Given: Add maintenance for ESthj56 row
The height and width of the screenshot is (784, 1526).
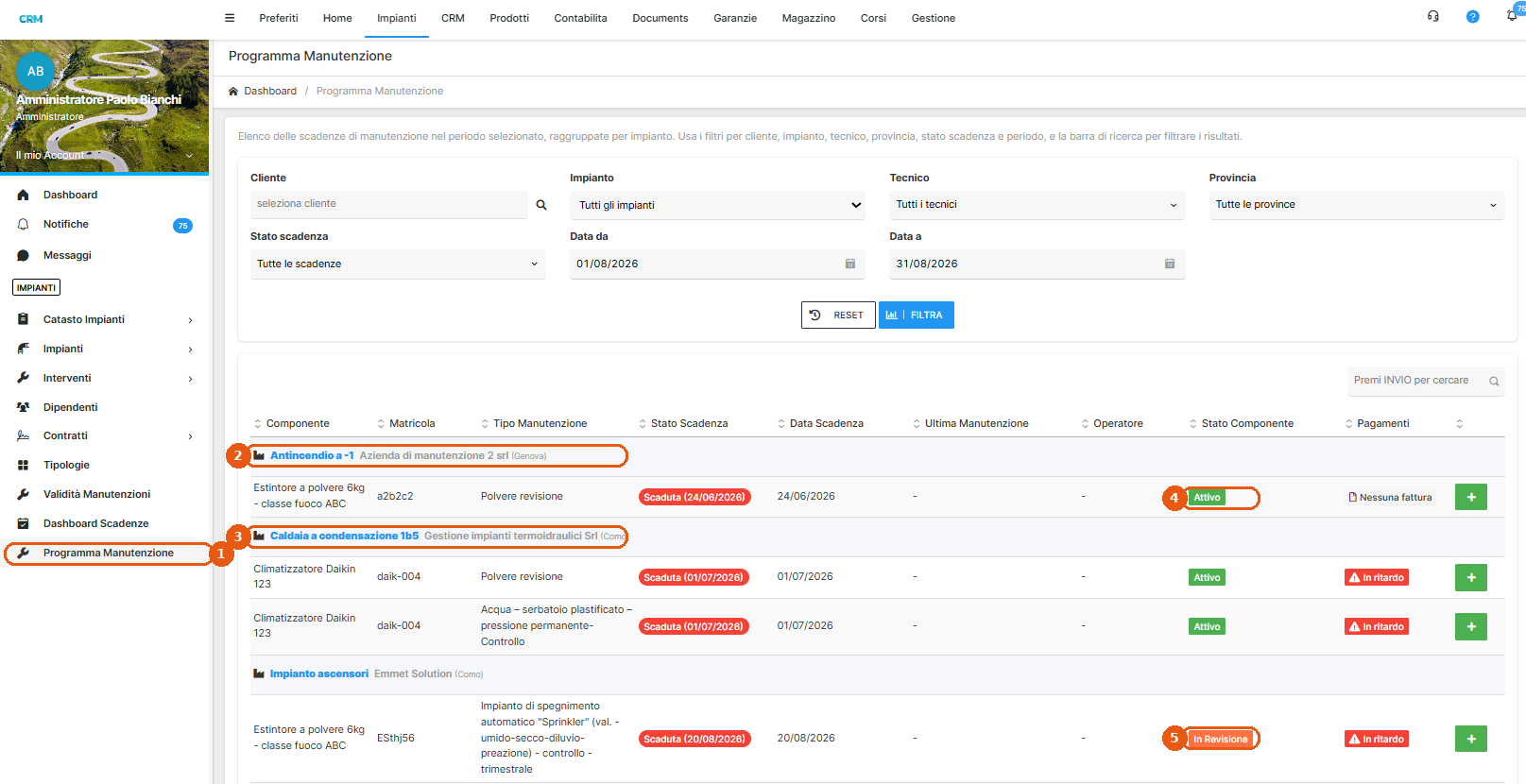Looking at the screenshot, I should [1470, 739].
